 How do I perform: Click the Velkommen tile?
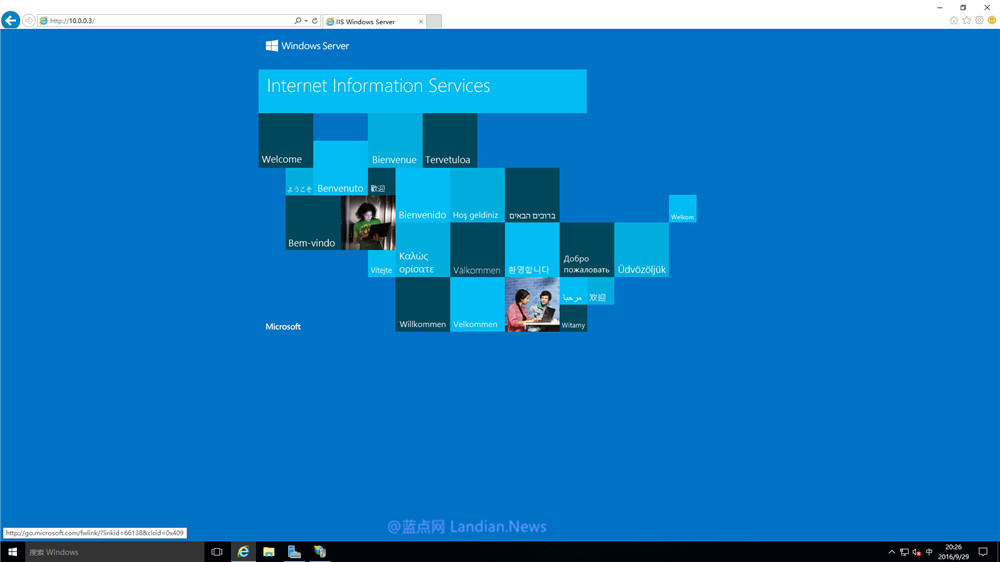click(477, 304)
